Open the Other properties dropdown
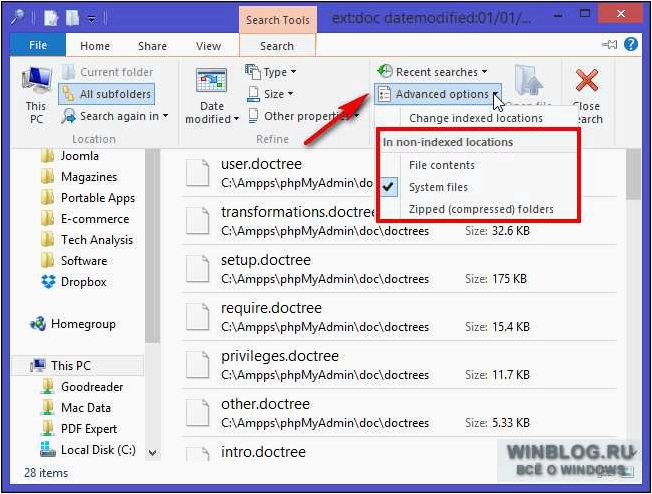Screen dimensions: 652x494 (x=303, y=116)
